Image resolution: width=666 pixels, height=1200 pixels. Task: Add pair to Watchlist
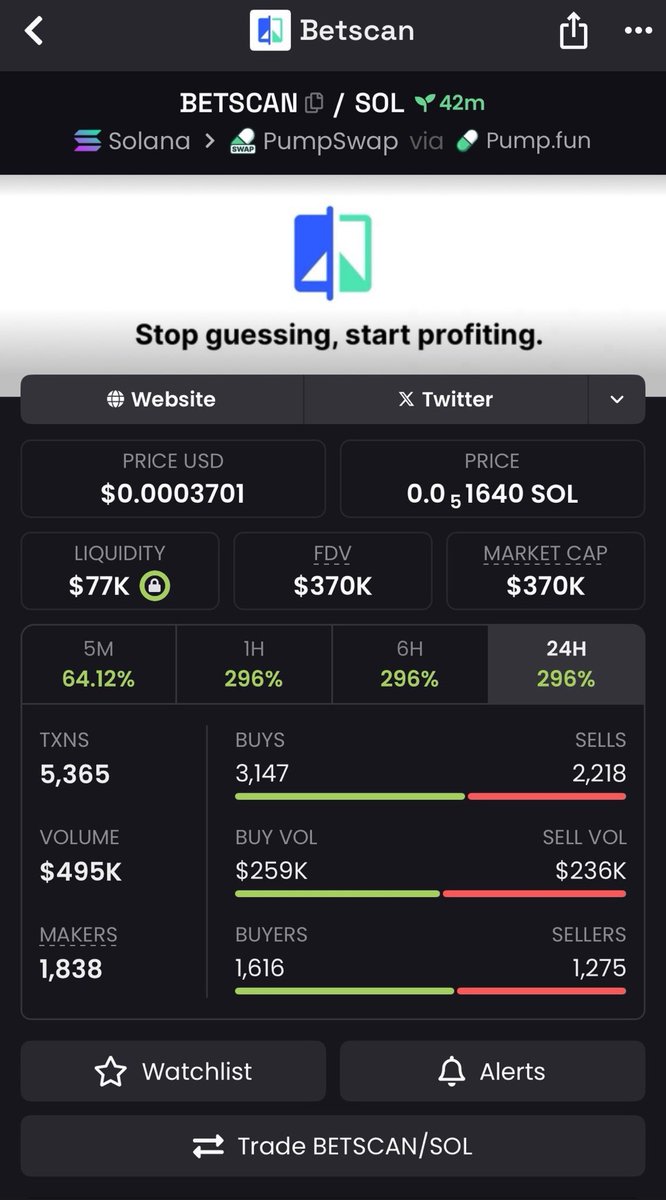173,1071
